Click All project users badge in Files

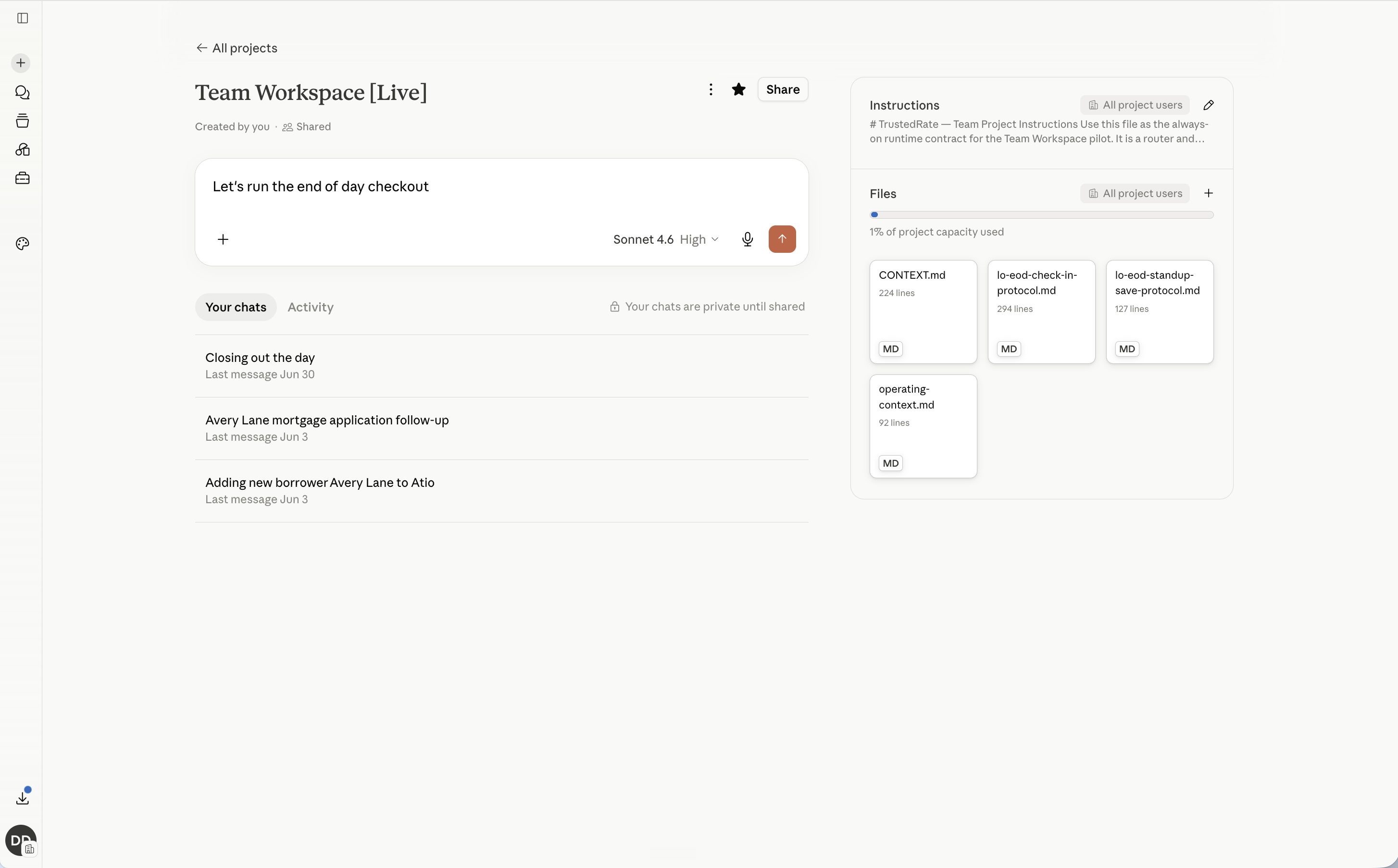click(x=1135, y=194)
